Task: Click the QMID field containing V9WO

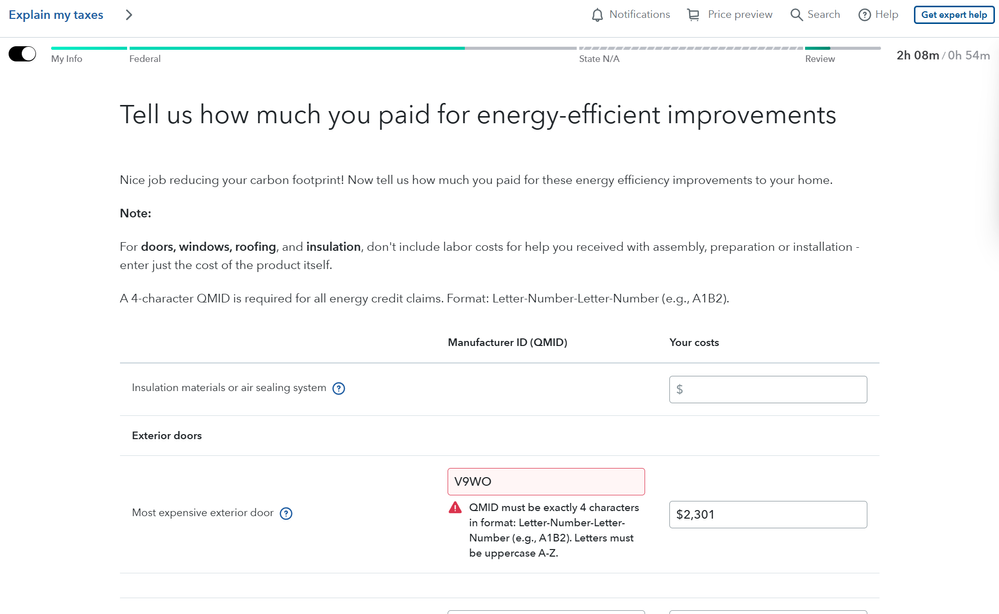Action: [x=546, y=481]
